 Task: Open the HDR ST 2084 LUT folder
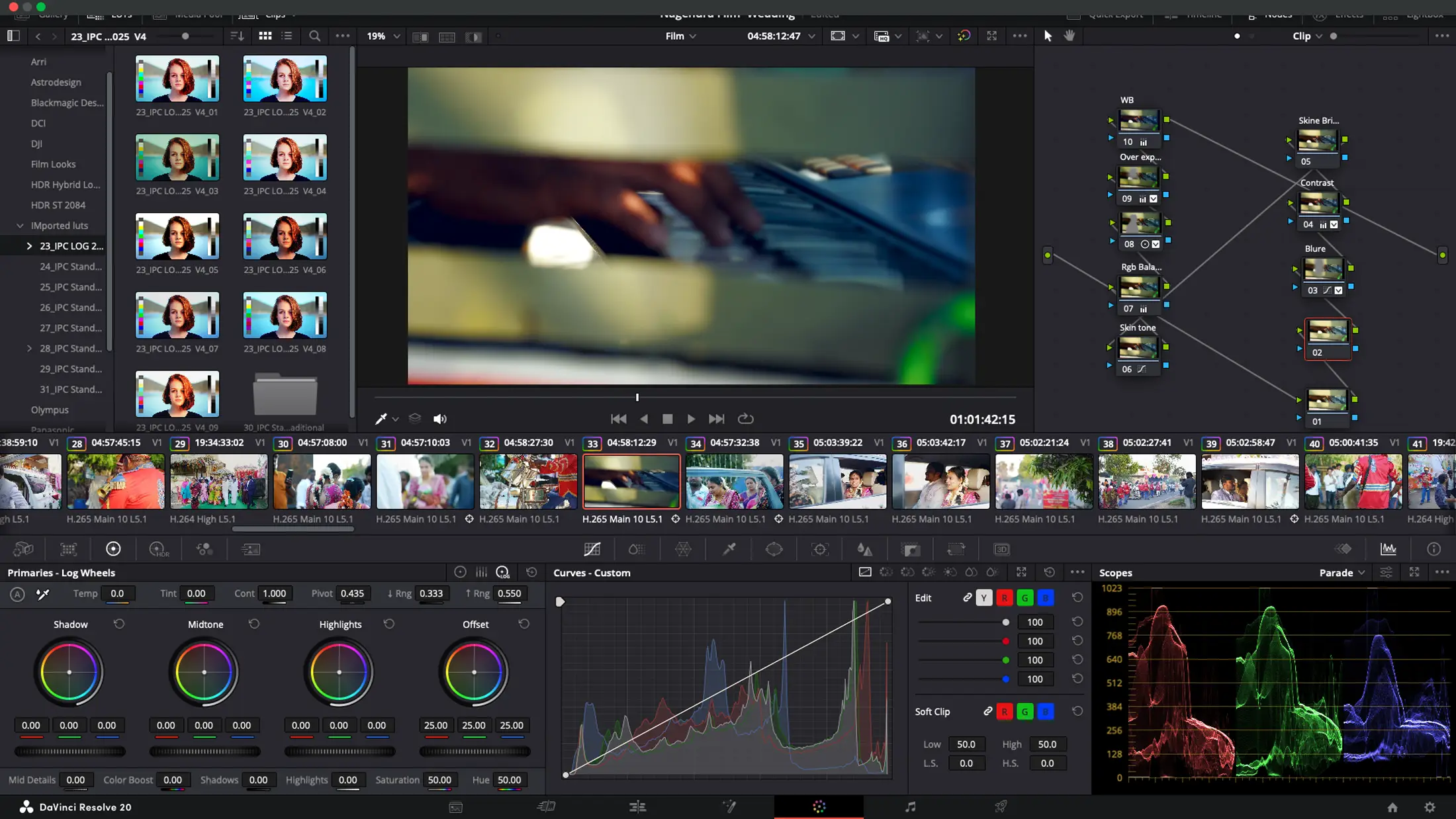[58, 206]
